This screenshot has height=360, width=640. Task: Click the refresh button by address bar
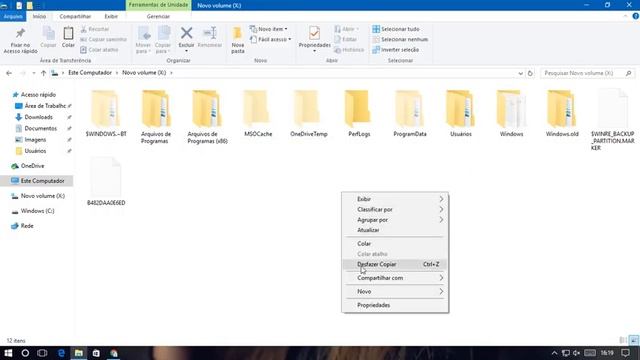point(530,73)
